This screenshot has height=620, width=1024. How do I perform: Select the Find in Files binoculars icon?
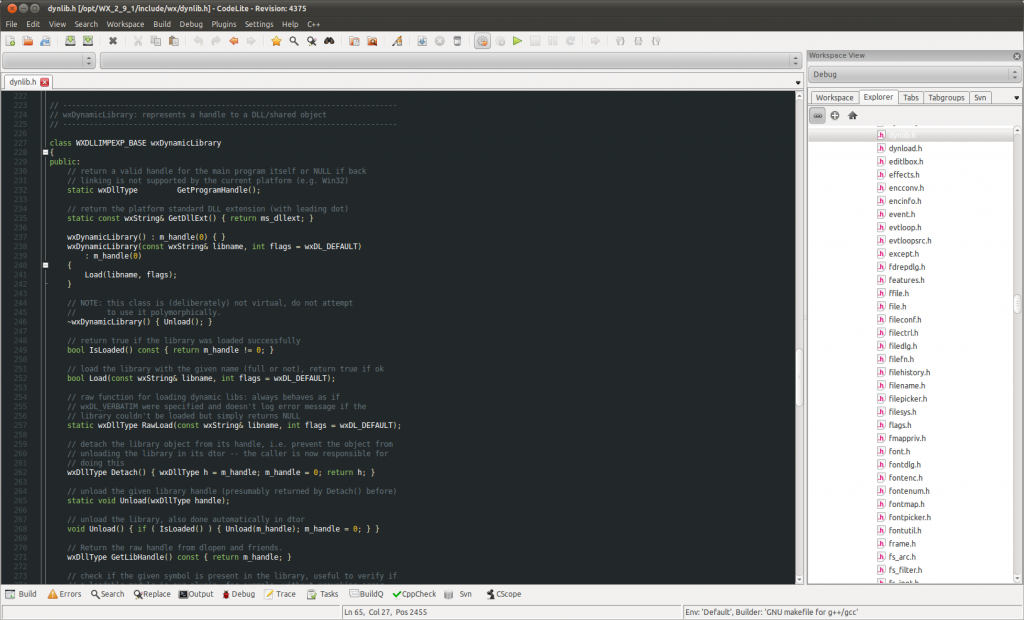(x=330, y=40)
